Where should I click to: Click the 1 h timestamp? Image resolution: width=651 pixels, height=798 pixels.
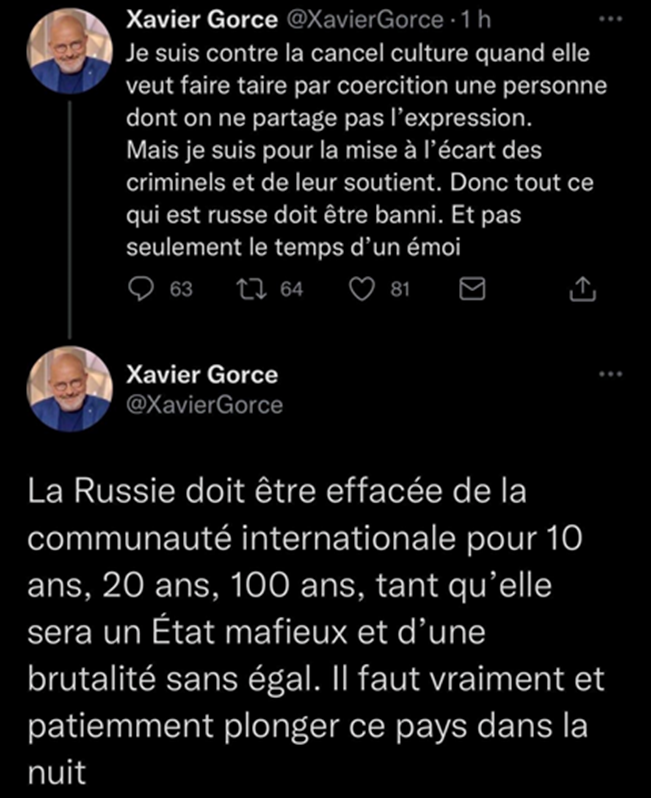pyautogui.click(x=475, y=20)
